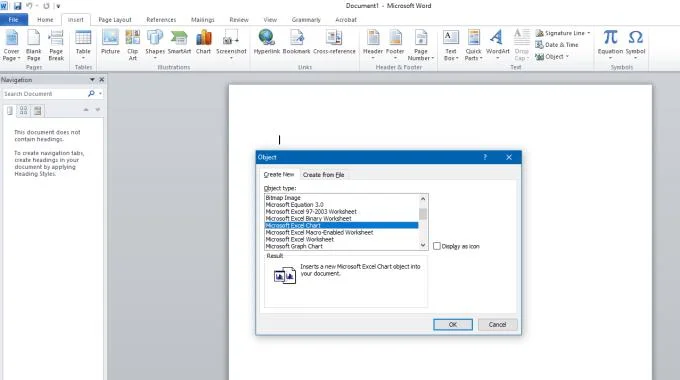Open Navigation pane options dropdown

pyautogui.click(x=92, y=80)
